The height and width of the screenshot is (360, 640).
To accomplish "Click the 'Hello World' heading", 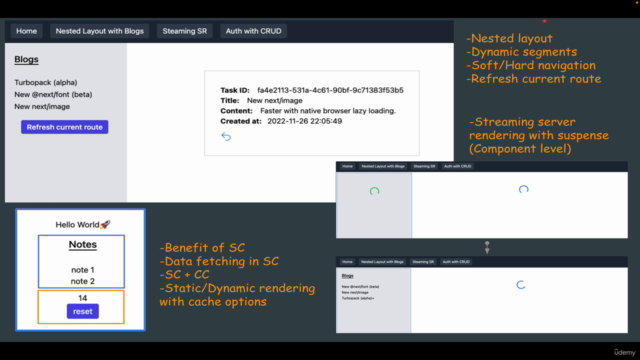I will tap(77, 224).
